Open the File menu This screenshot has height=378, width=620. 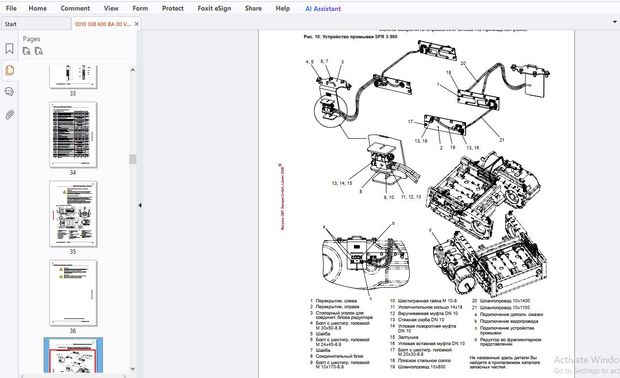point(11,8)
